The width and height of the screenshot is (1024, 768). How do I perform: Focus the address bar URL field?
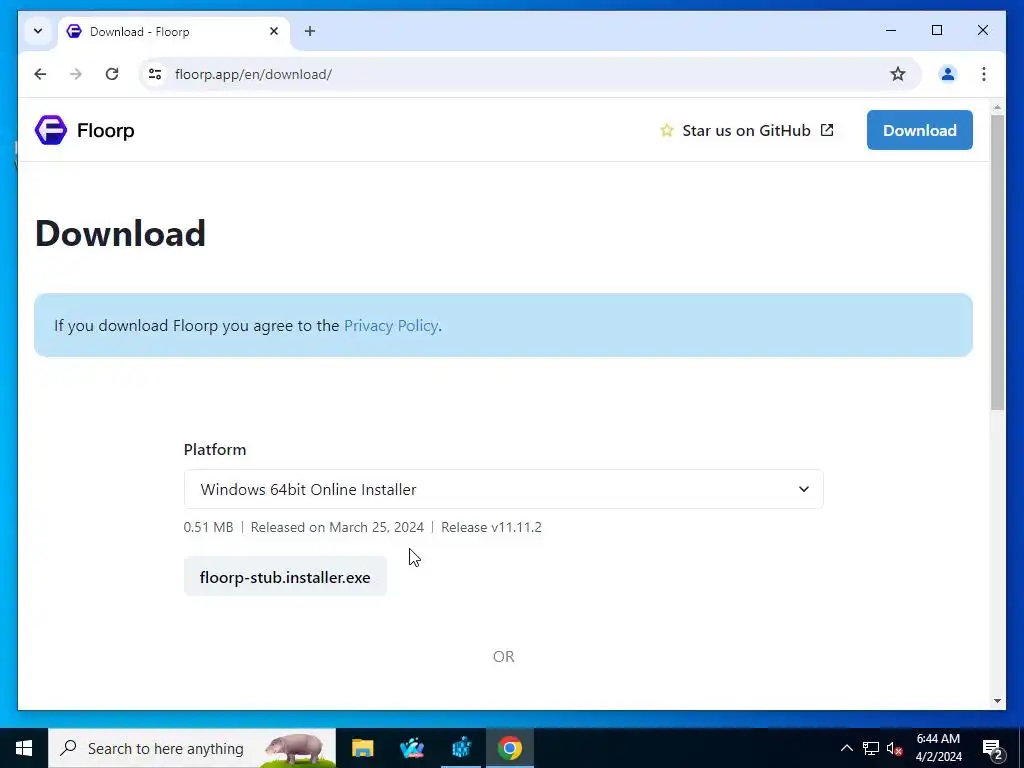(529, 74)
